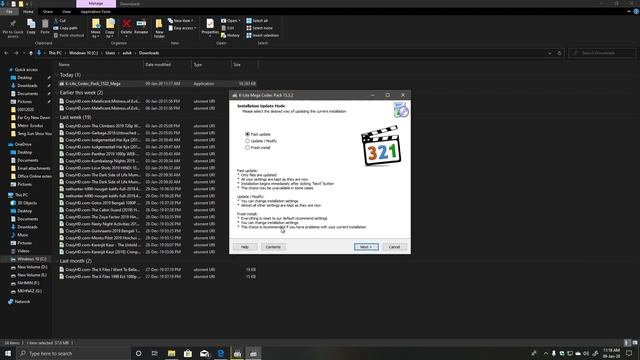Click Edit in the Open group
The width and height of the screenshot is (640, 360).
coord(228,28)
